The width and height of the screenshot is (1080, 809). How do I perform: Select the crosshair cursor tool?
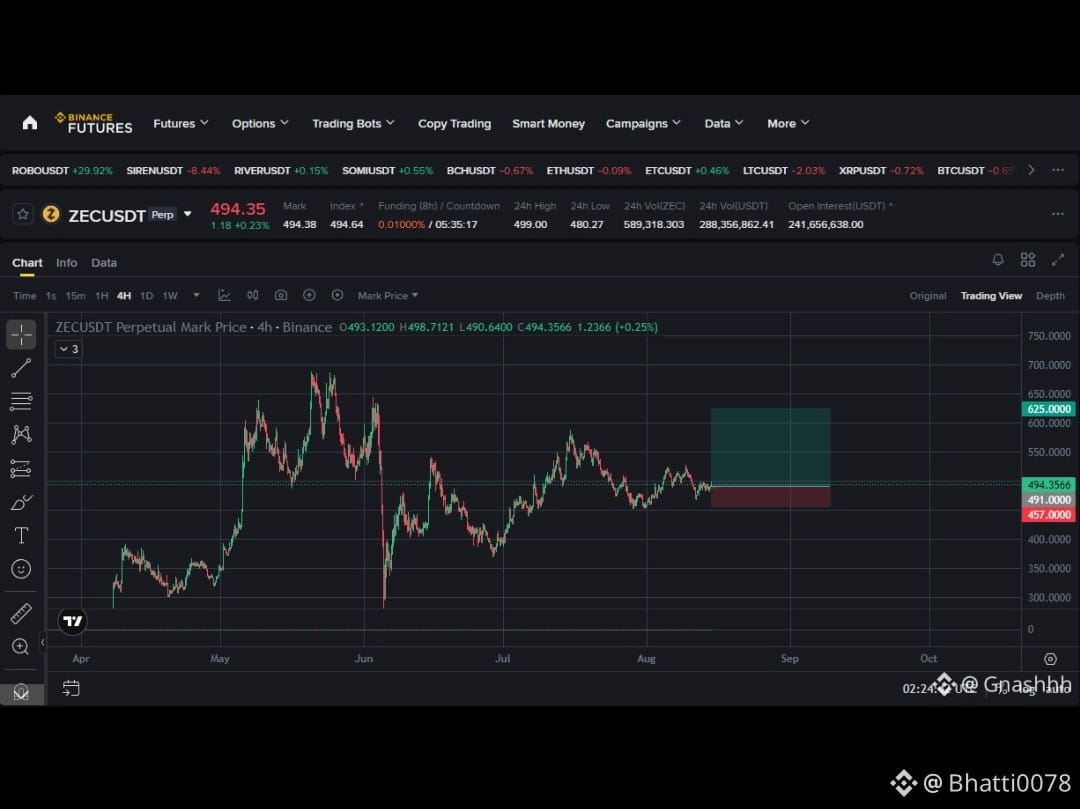click(21, 335)
